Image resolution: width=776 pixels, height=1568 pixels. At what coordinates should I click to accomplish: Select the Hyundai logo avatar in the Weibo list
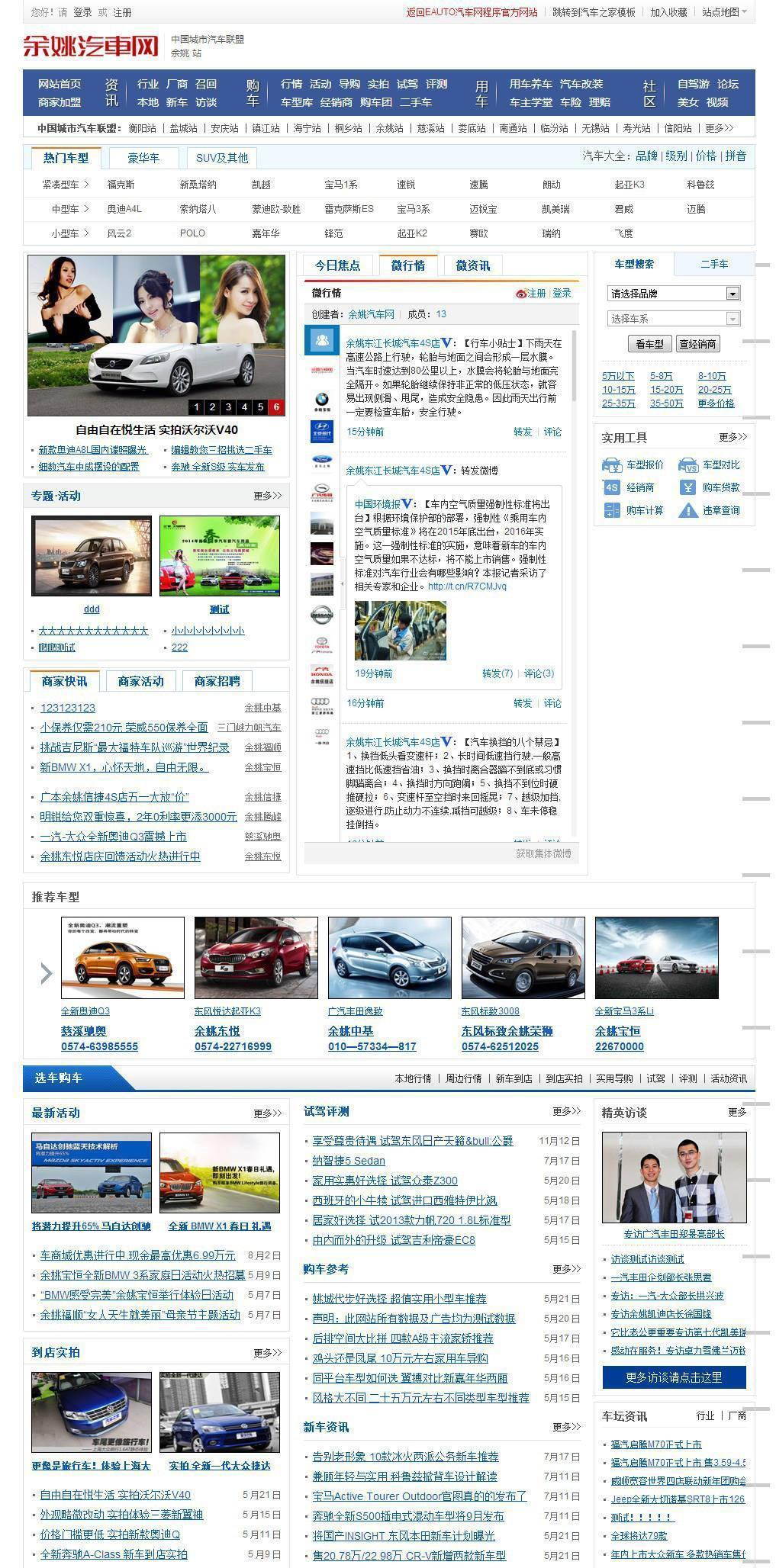pos(321,430)
